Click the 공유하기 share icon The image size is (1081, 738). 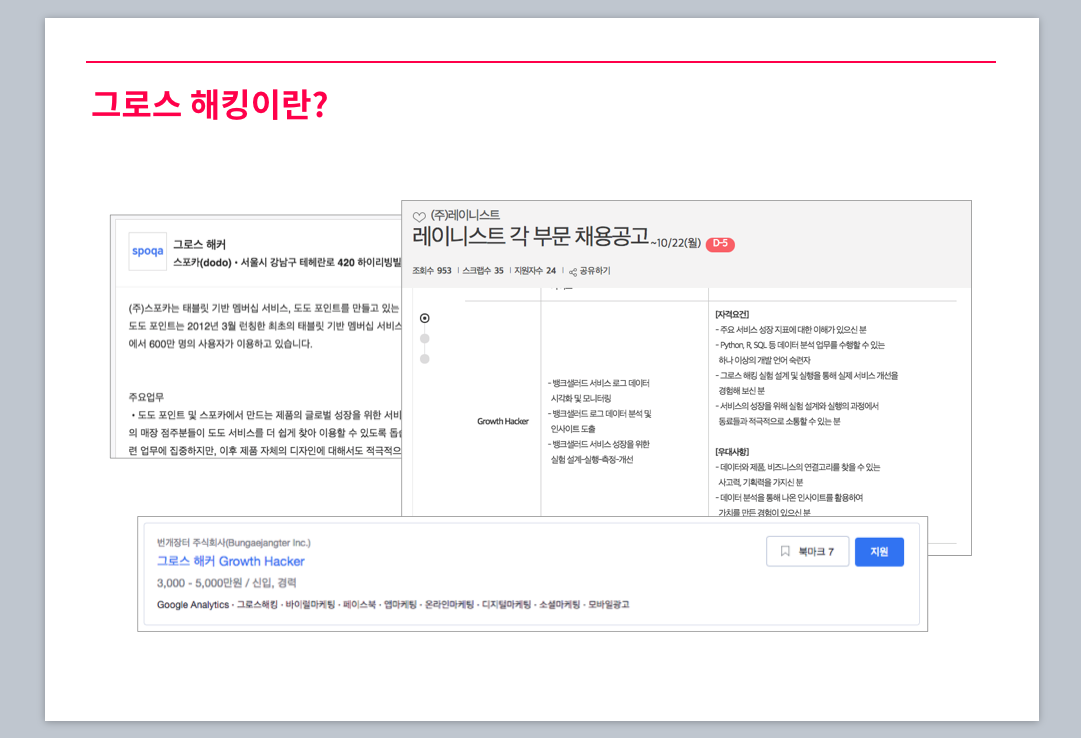575,270
